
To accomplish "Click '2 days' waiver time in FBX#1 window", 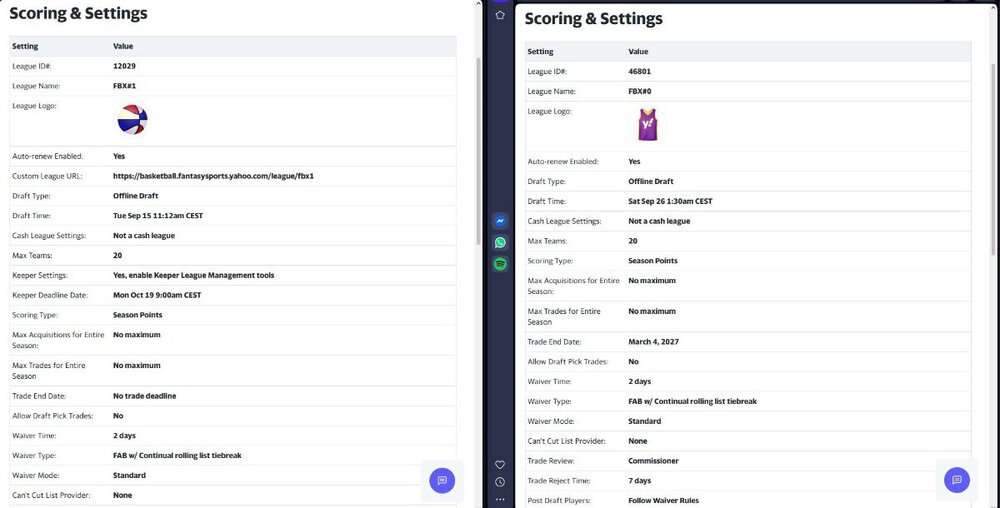I will tap(124, 436).
